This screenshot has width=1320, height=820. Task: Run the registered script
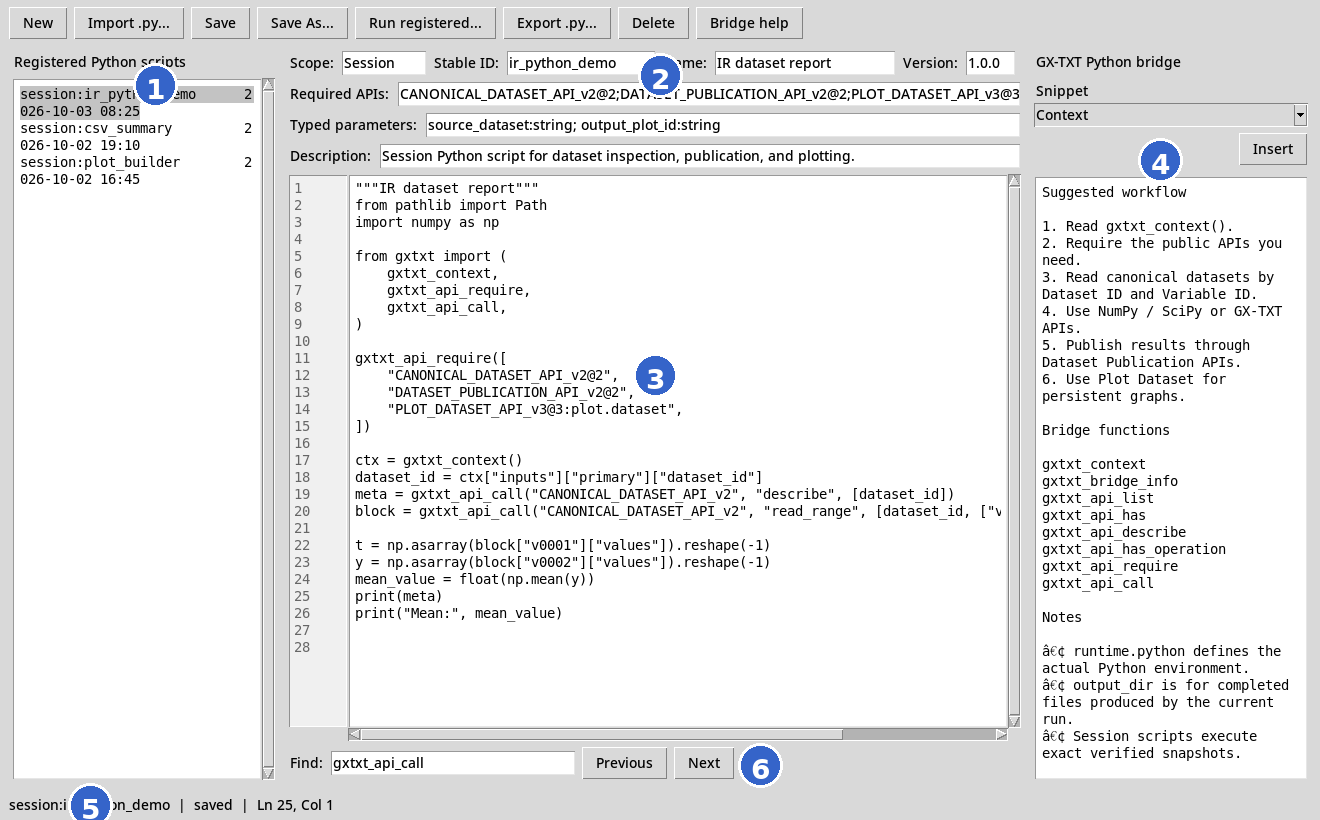(x=425, y=23)
